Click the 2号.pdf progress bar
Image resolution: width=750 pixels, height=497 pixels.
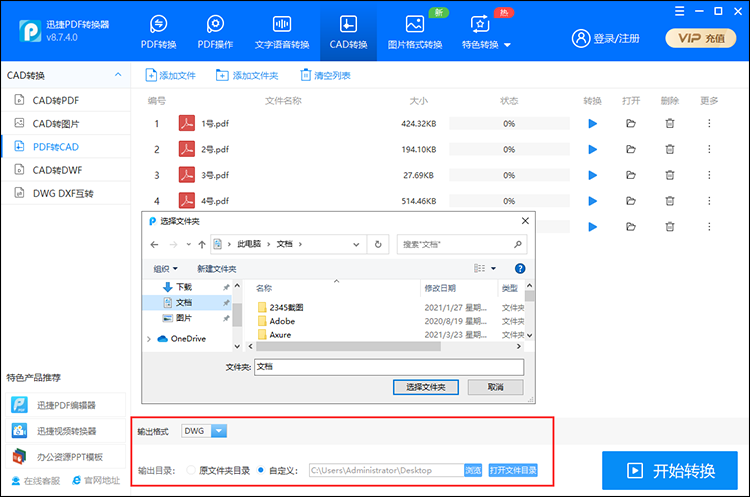509,149
